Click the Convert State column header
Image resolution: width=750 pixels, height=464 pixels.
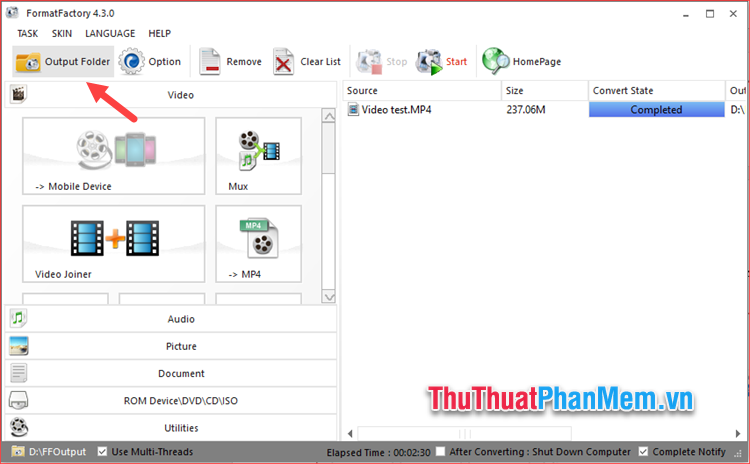click(657, 90)
